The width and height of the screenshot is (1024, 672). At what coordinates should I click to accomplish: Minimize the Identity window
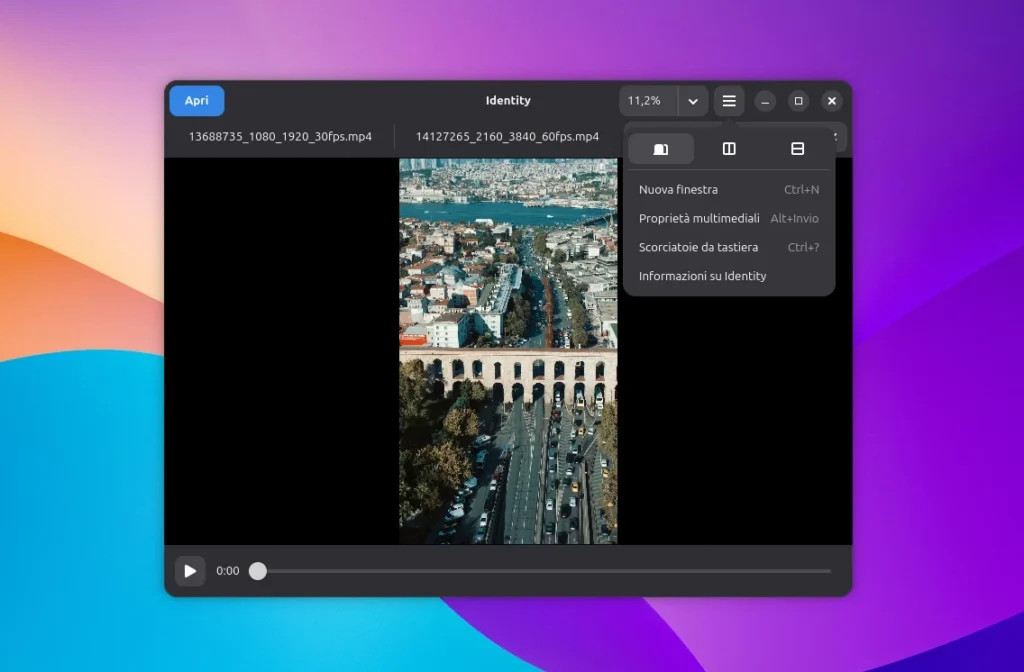pyautogui.click(x=765, y=101)
